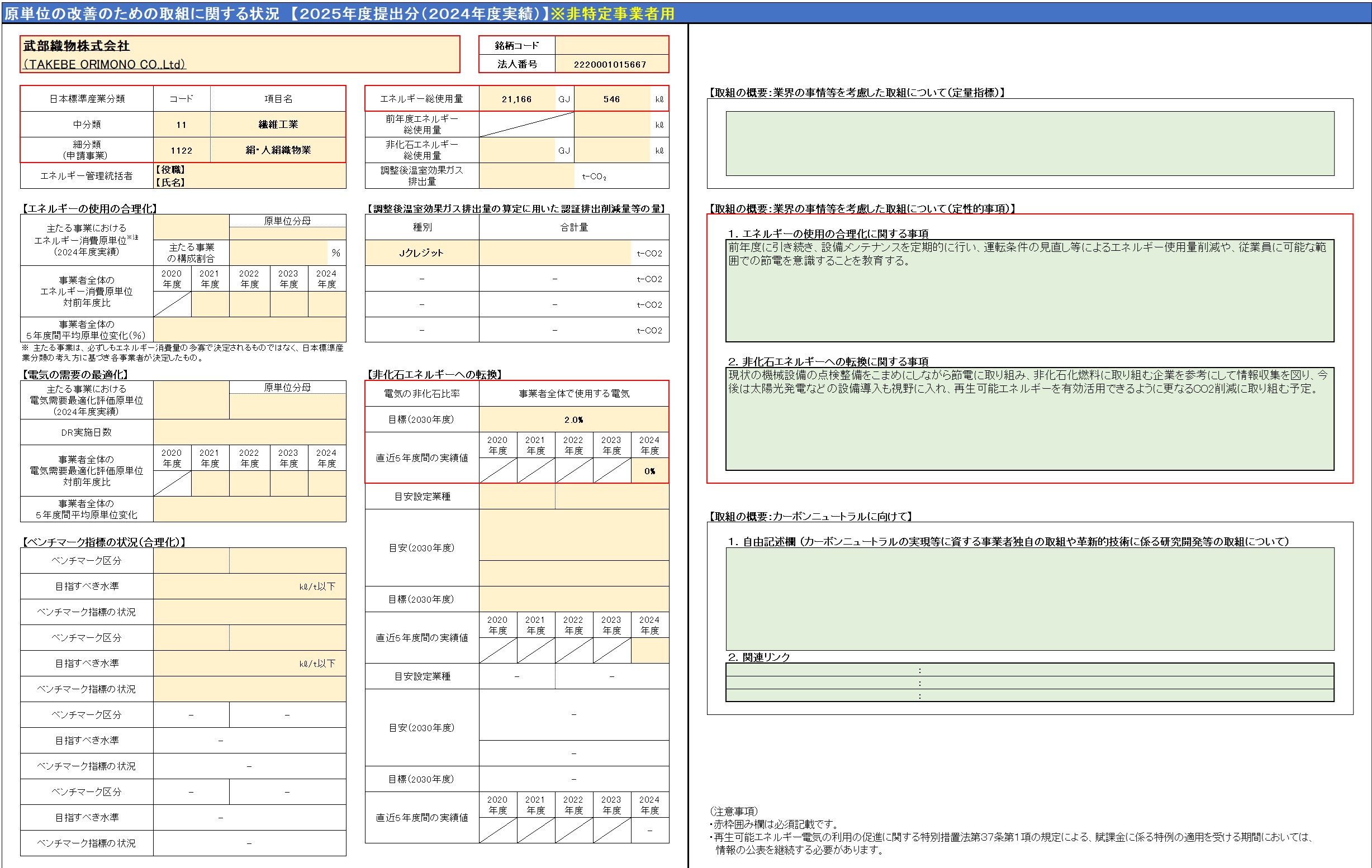Click the 2024年度 0% non-fossil result cell
The height and width of the screenshot is (868, 1372).
[x=649, y=471]
